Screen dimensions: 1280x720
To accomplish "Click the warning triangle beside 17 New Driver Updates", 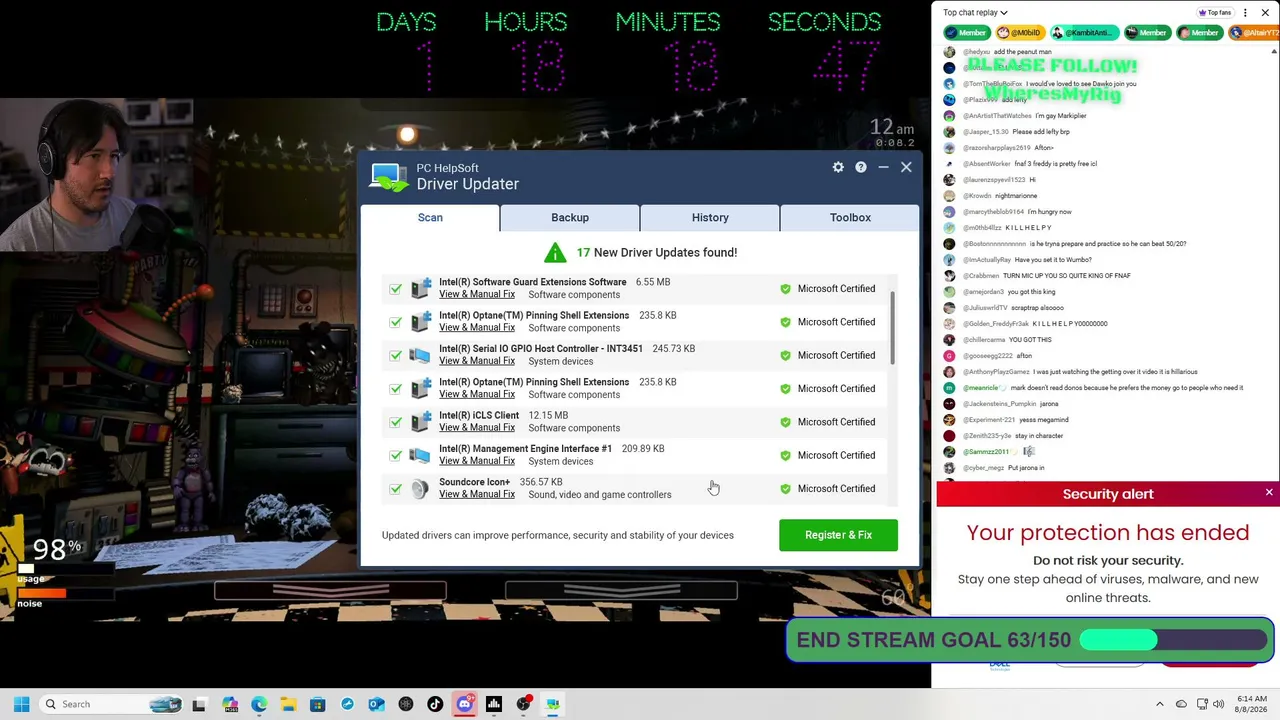I will [x=555, y=252].
